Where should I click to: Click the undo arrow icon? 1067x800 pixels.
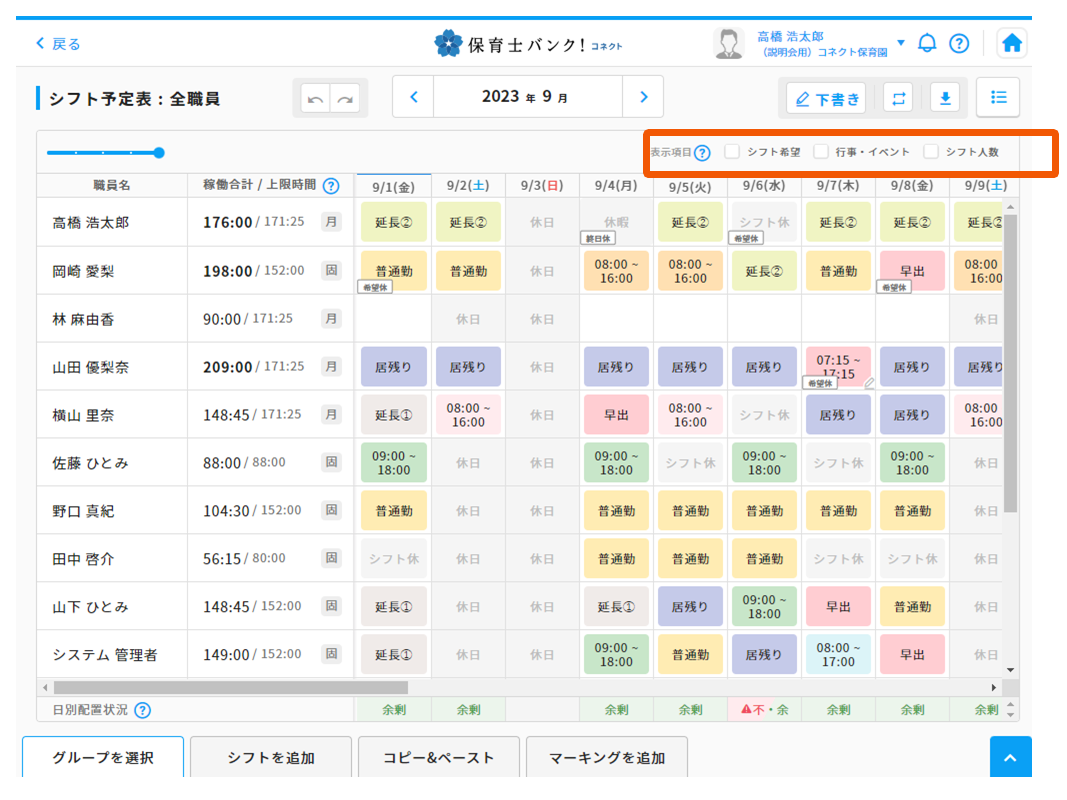316,99
